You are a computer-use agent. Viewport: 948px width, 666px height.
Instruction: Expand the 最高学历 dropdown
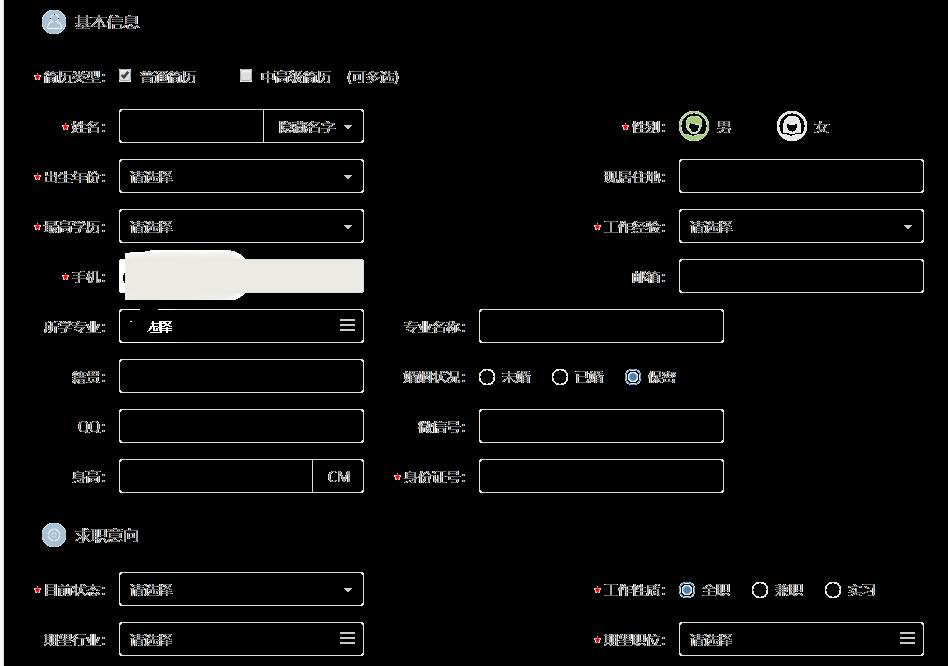pyautogui.click(x=240, y=227)
